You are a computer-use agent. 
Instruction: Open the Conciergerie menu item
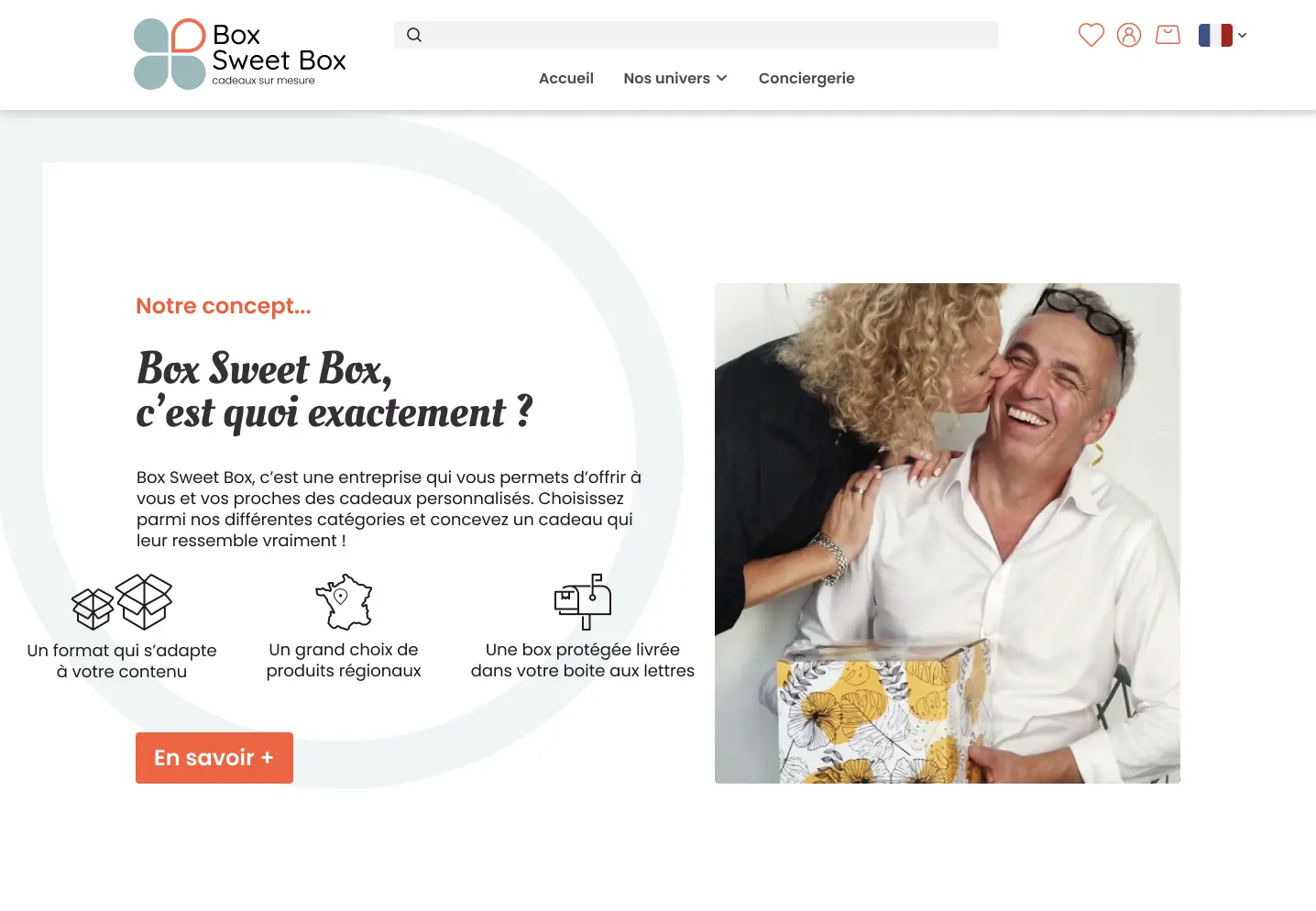click(x=806, y=79)
